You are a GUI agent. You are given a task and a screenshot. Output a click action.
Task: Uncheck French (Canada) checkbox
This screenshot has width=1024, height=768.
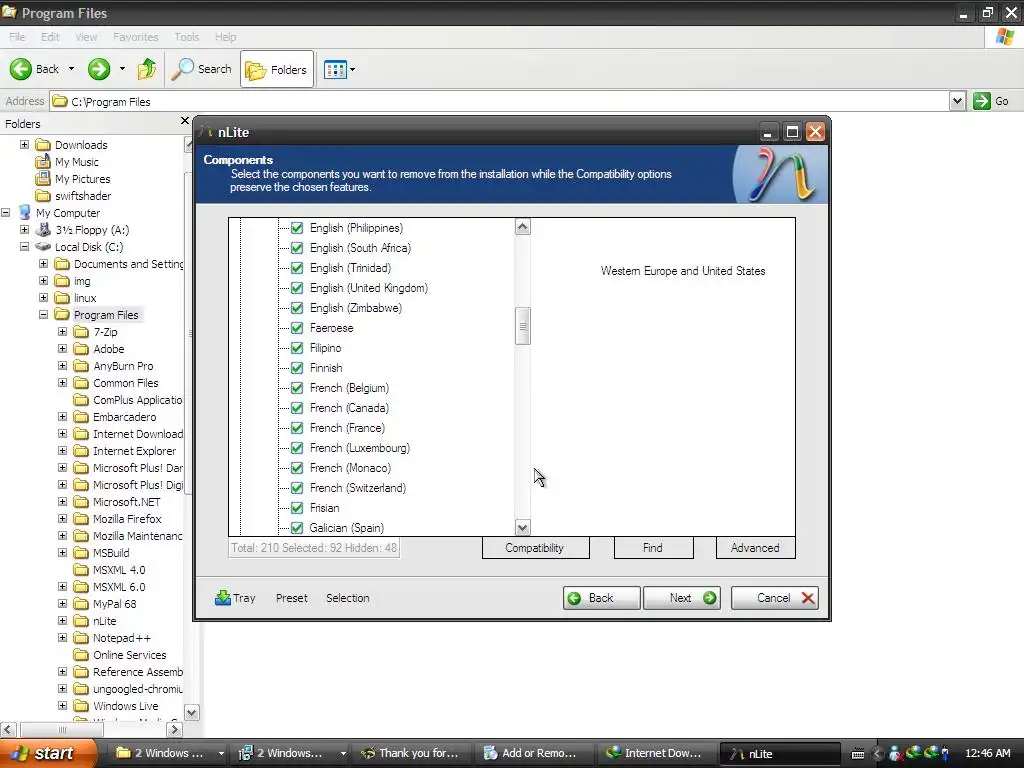[x=296, y=408]
